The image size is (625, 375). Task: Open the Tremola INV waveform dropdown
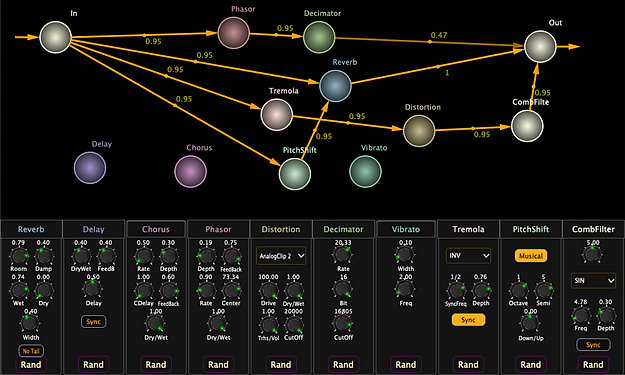pos(468,256)
